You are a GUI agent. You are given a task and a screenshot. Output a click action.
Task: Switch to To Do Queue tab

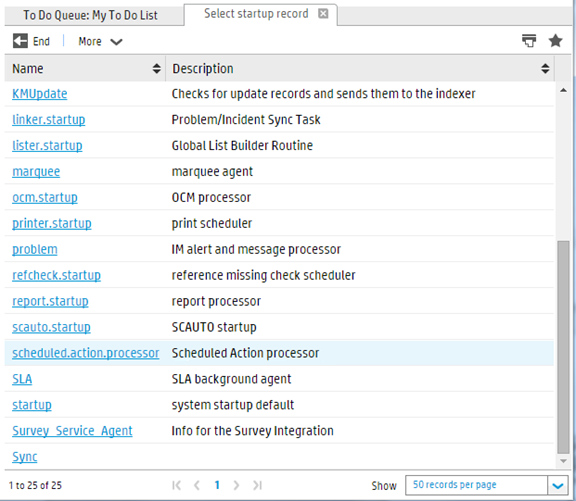(x=91, y=15)
